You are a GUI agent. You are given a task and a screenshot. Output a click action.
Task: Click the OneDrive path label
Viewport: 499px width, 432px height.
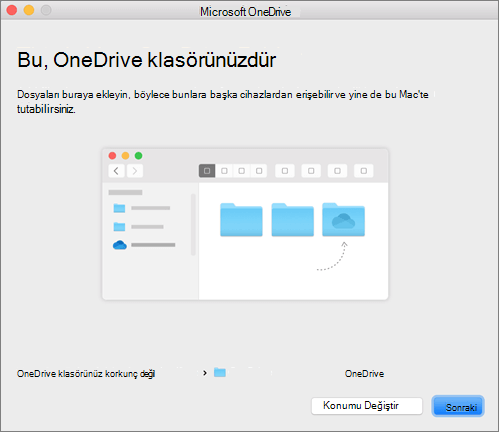(x=364, y=374)
